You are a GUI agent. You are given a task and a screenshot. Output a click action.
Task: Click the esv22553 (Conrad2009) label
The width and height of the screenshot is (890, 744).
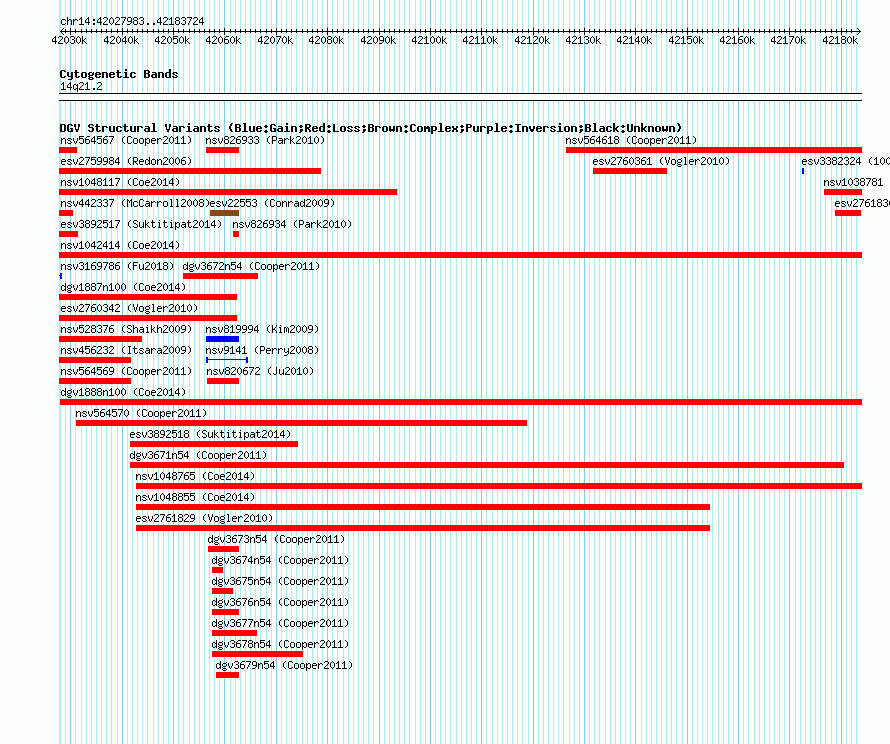(272, 203)
